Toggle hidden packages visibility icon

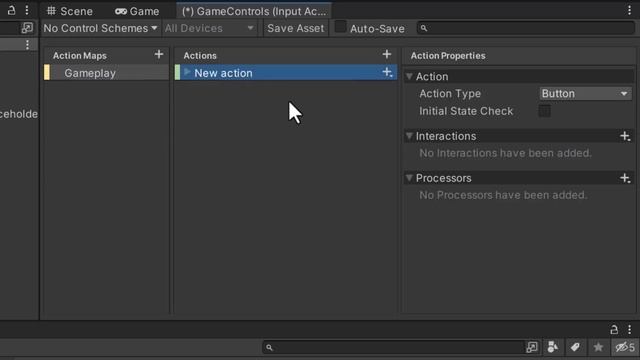click(x=625, y=347)
